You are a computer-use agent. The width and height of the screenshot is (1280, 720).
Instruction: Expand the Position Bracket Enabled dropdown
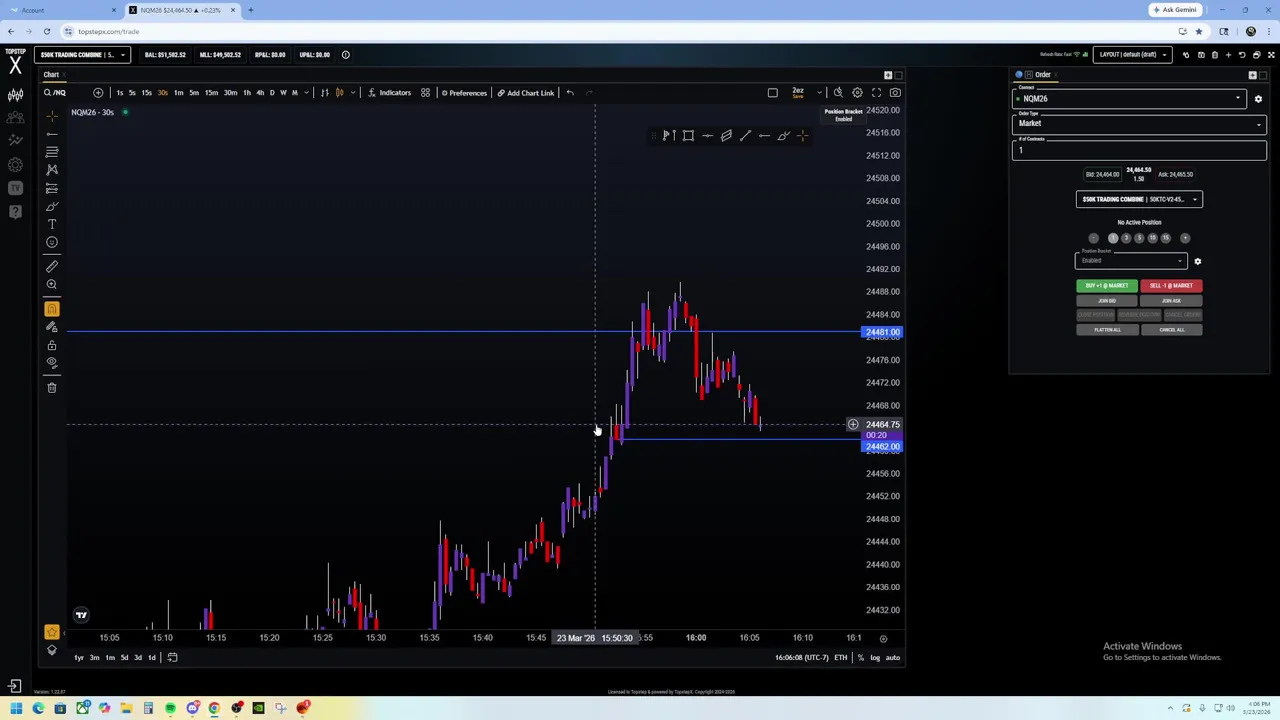point(1131,261)
